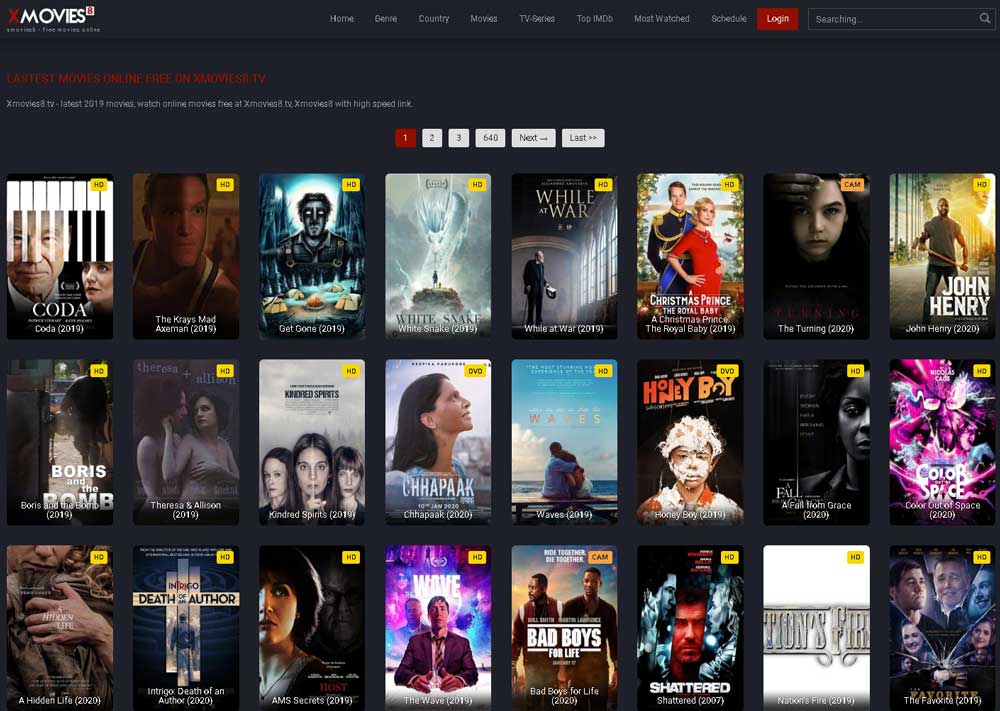Click the red Login button
The height and width of the screenshot is (711, 1000).
click(x=777, y=18)
